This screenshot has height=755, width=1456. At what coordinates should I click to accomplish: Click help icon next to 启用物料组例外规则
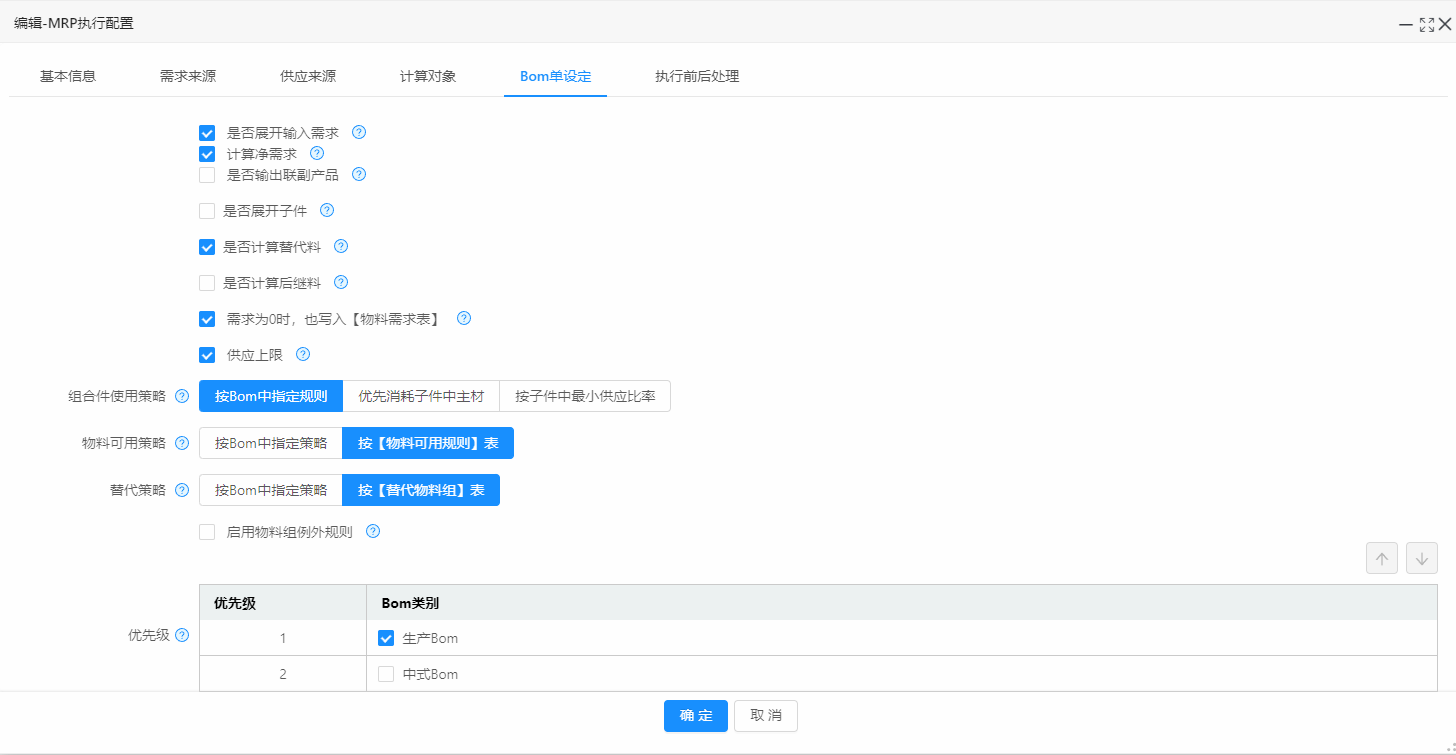coord(373,531)
